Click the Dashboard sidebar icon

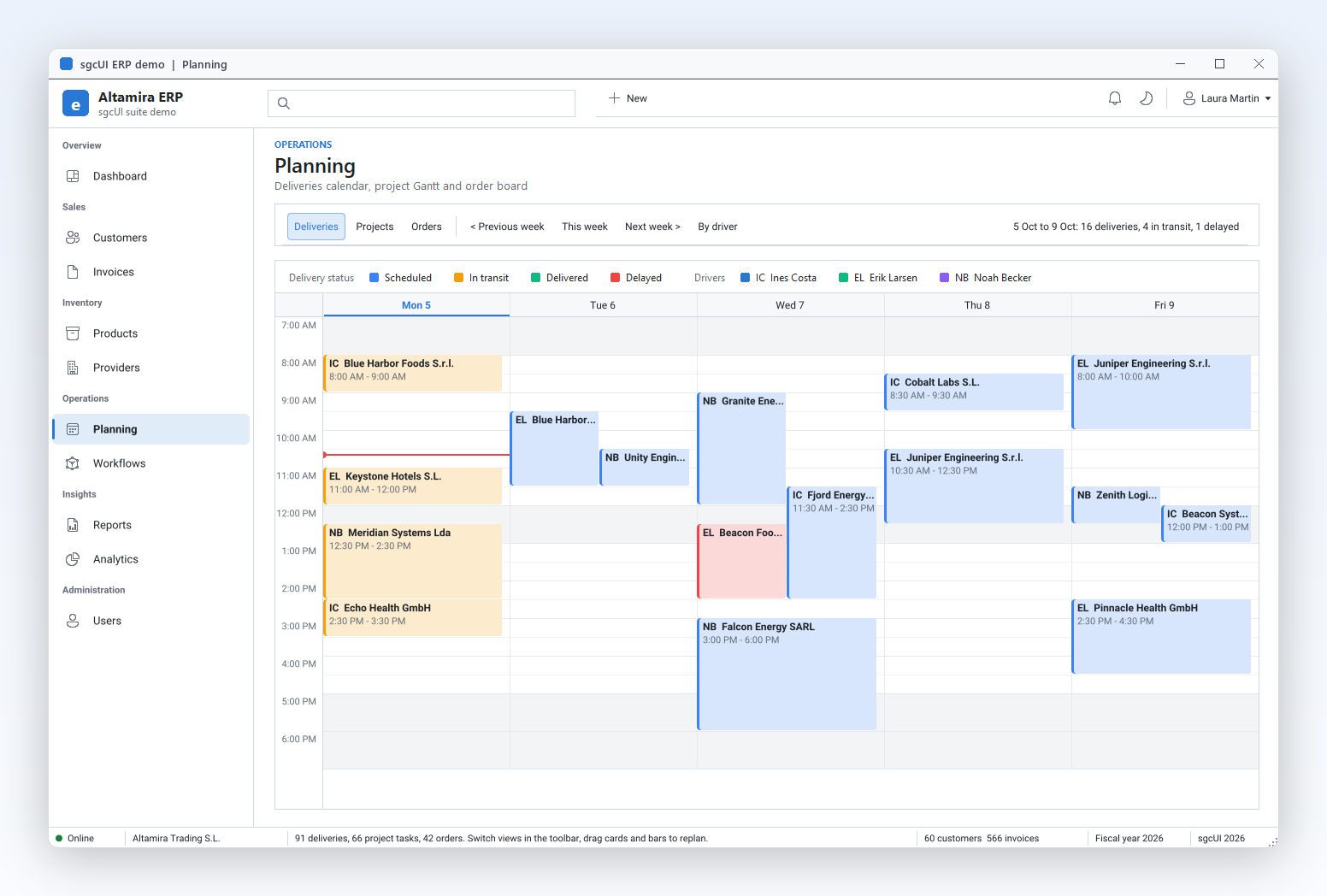[73, 176]
